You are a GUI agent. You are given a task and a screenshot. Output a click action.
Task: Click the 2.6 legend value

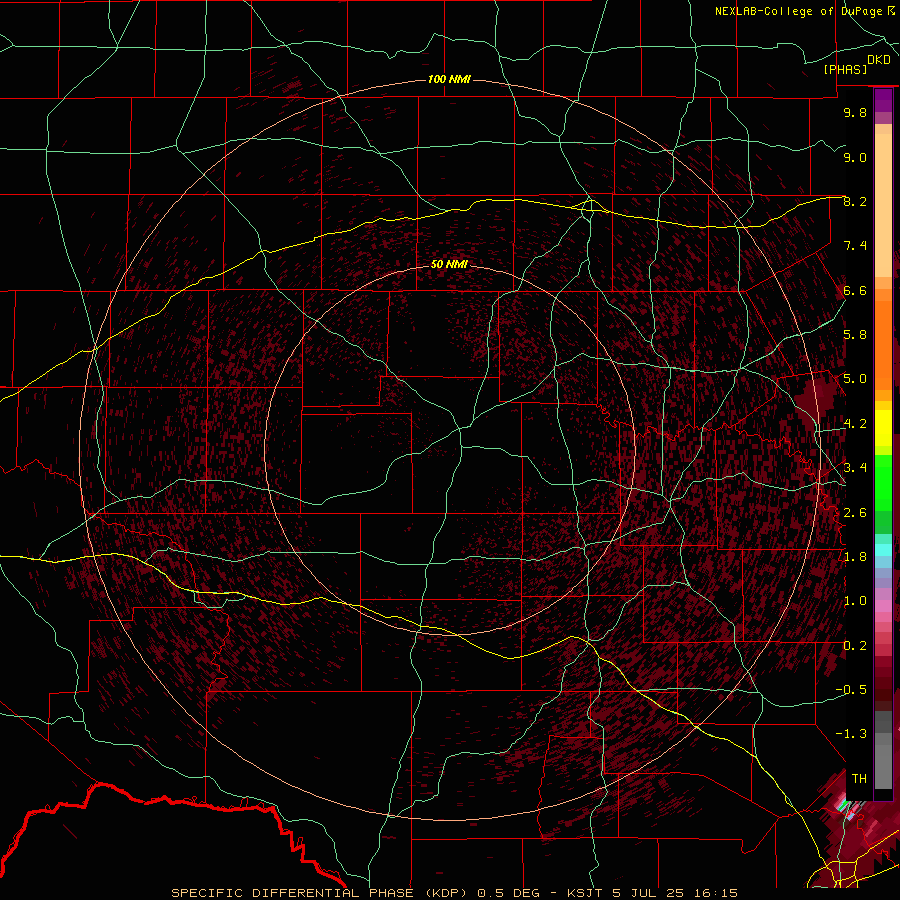[855, 513]
